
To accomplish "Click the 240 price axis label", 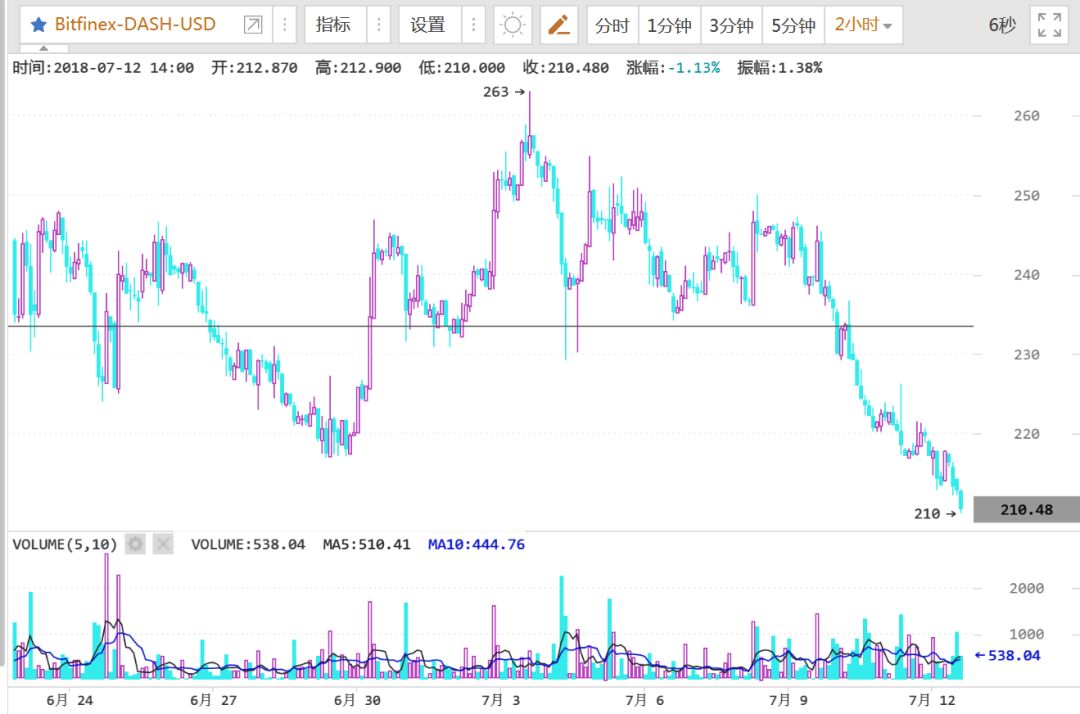I will (1026, 275).
